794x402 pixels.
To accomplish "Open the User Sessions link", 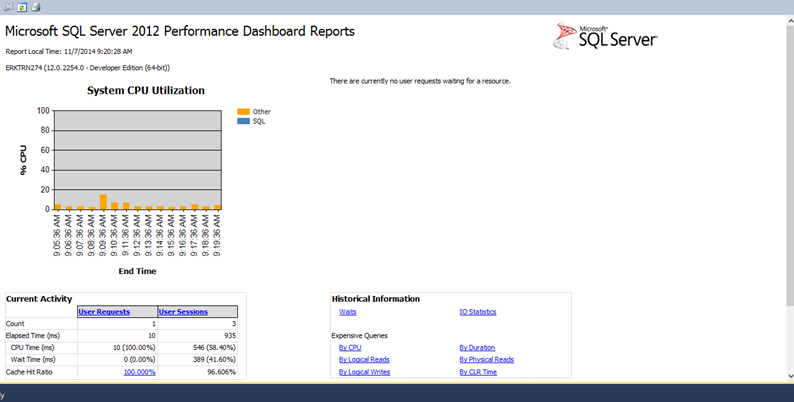I will (183, 312).
